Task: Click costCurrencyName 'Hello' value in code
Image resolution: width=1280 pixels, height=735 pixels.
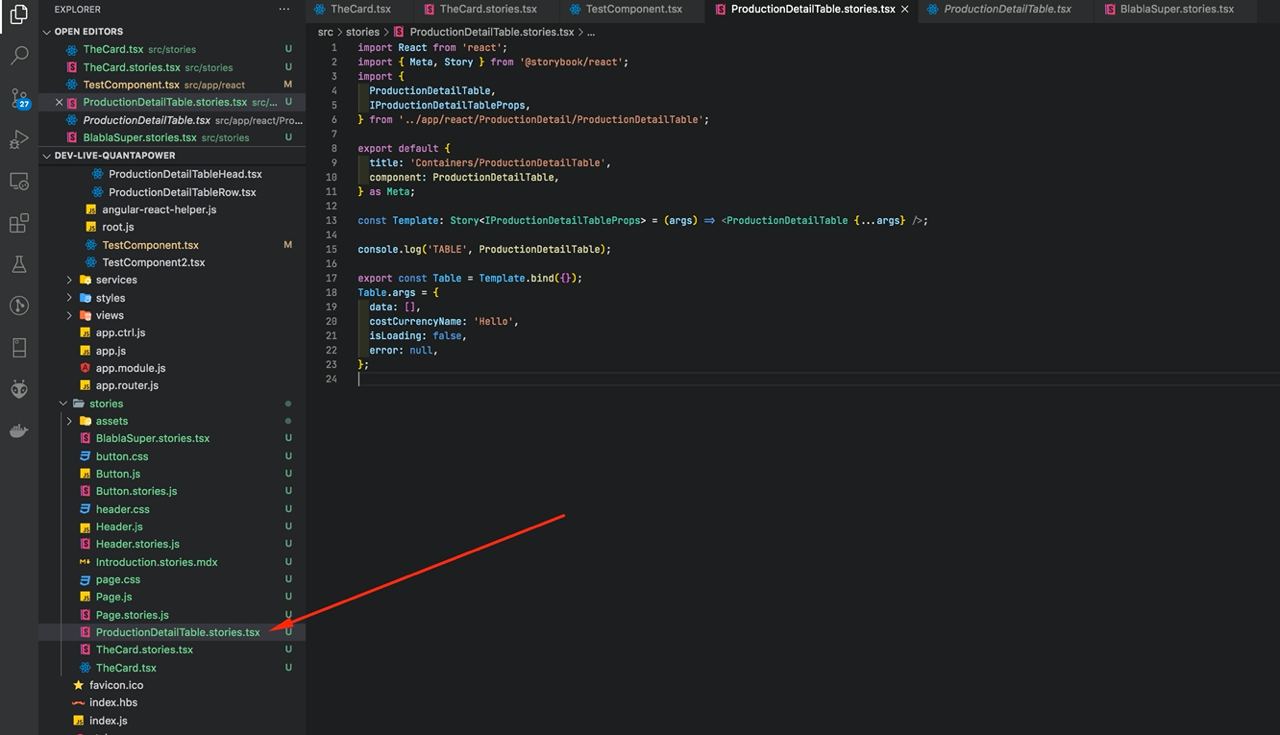Action: tap(496, 322)
